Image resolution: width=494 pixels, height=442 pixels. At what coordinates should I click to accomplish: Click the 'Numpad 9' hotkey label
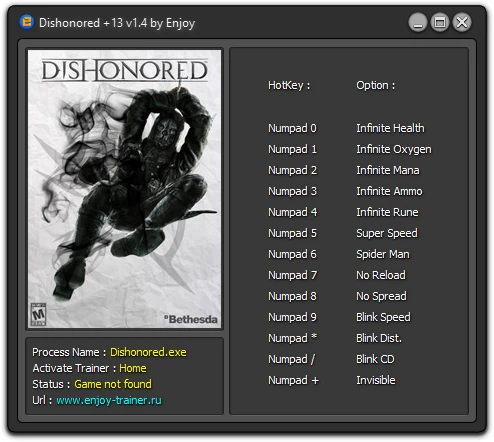[x=292, y=317]
